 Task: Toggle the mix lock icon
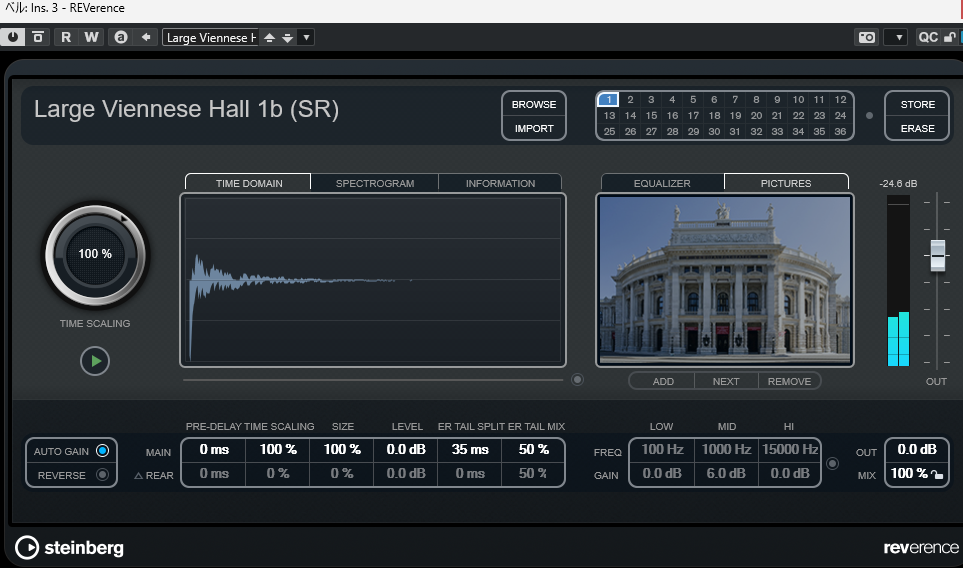coord(937,474)
